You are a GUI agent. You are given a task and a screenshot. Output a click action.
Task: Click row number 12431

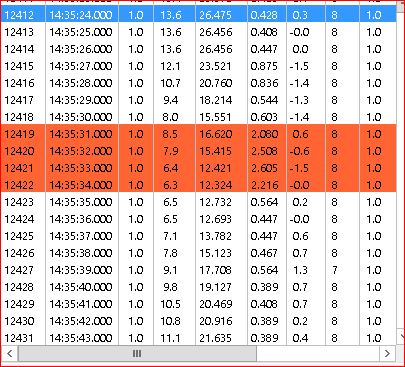pyautogui.click(x=19, y=338)
